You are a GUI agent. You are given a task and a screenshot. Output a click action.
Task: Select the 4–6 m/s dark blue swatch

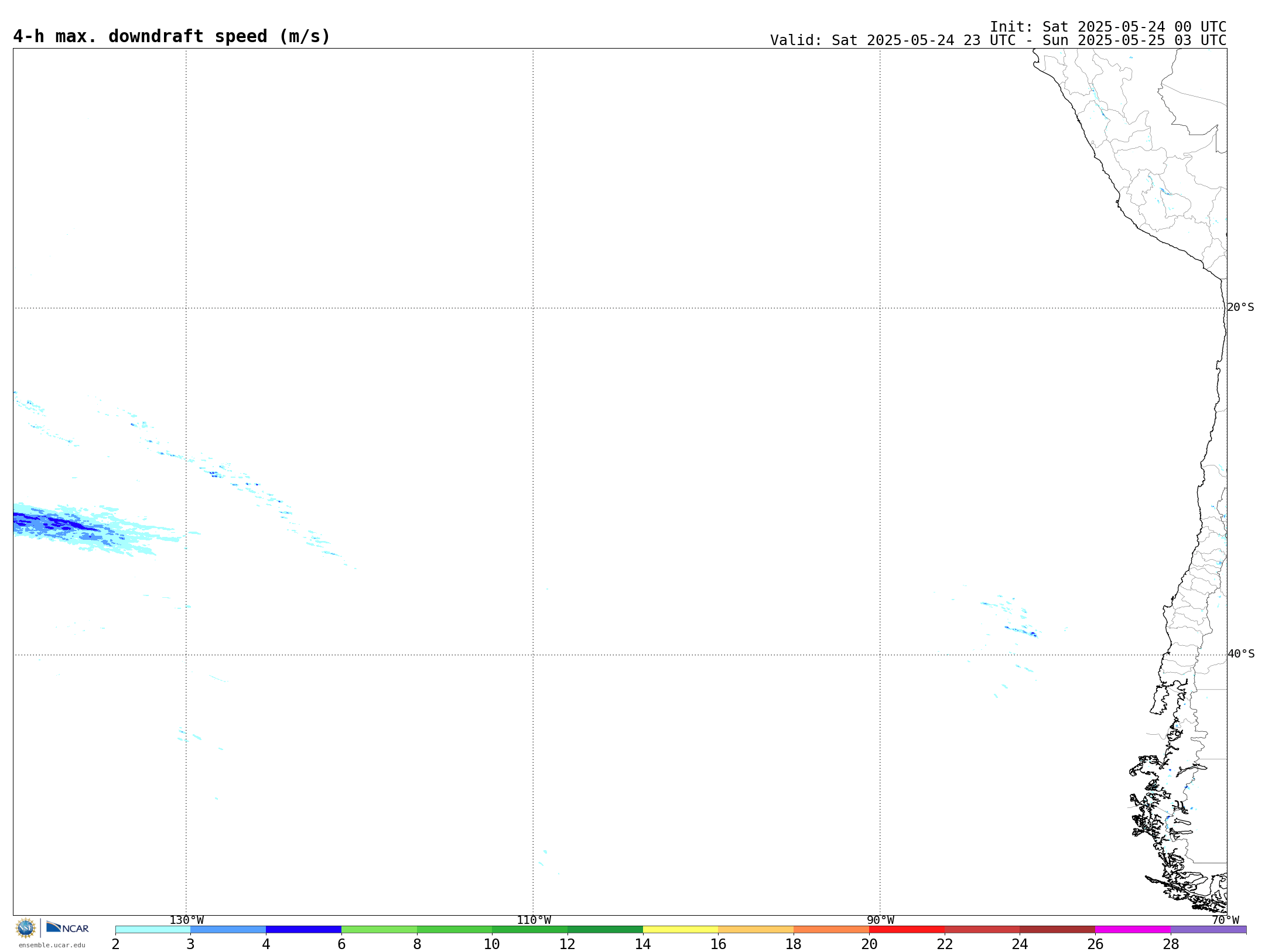303,930
